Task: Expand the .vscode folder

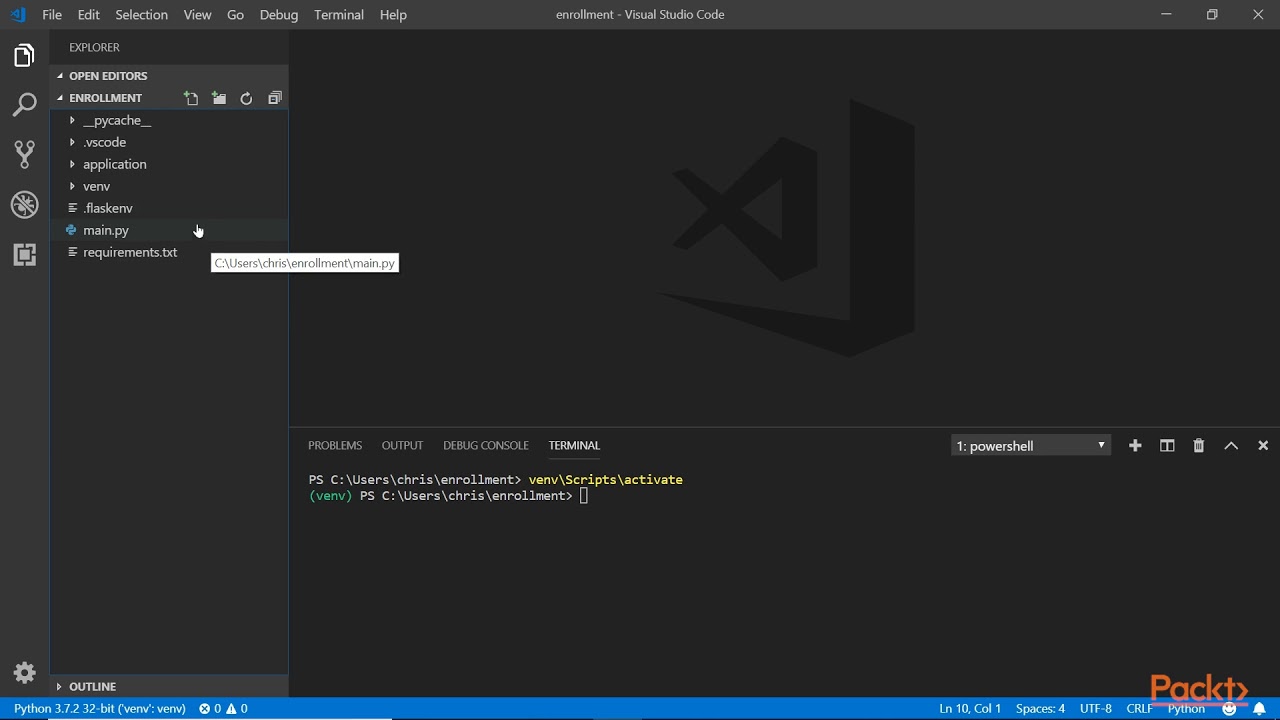Action: (104, 142)
